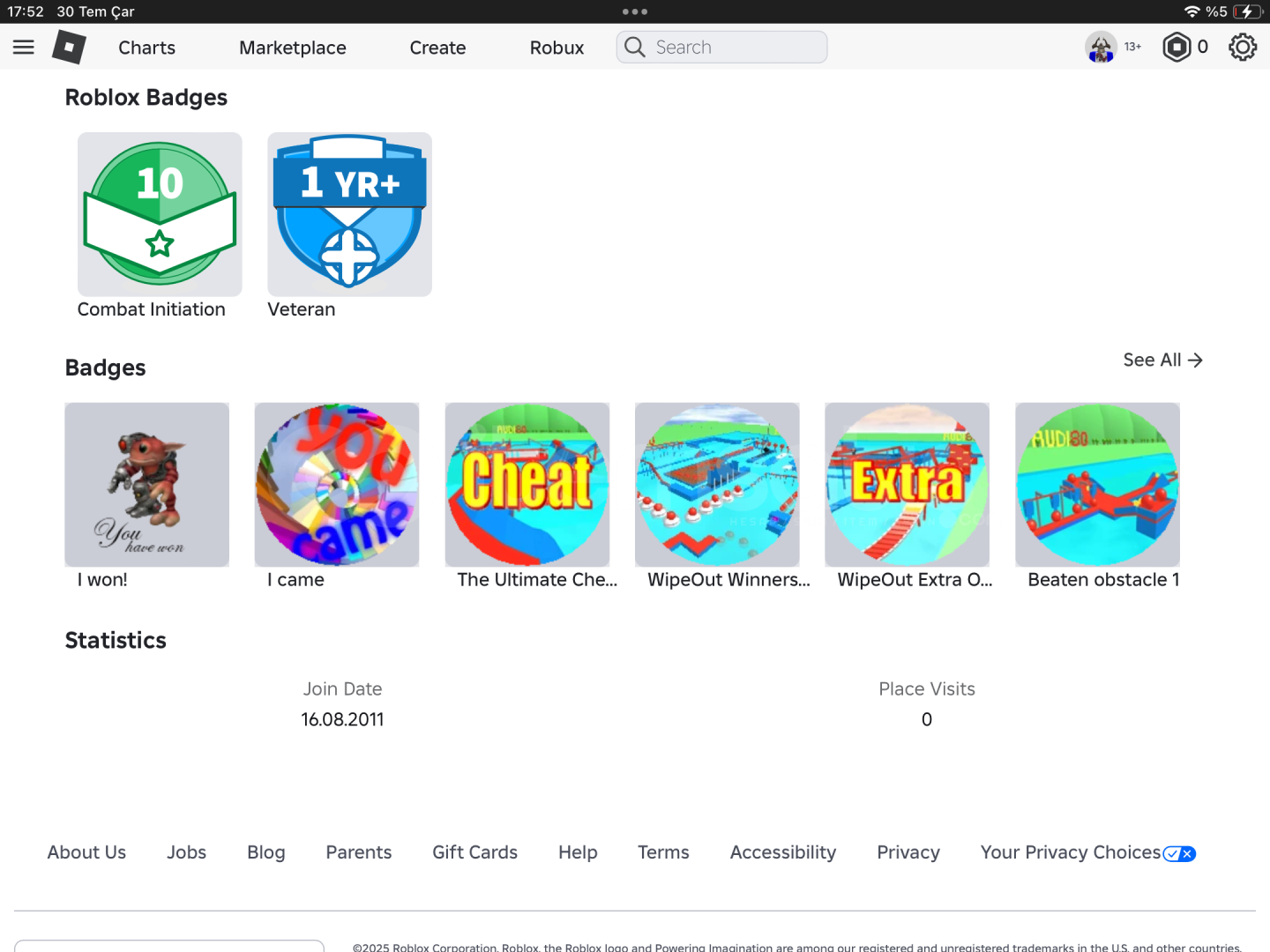Click the Veteran badge label
1270x952 pixels.
302,309
